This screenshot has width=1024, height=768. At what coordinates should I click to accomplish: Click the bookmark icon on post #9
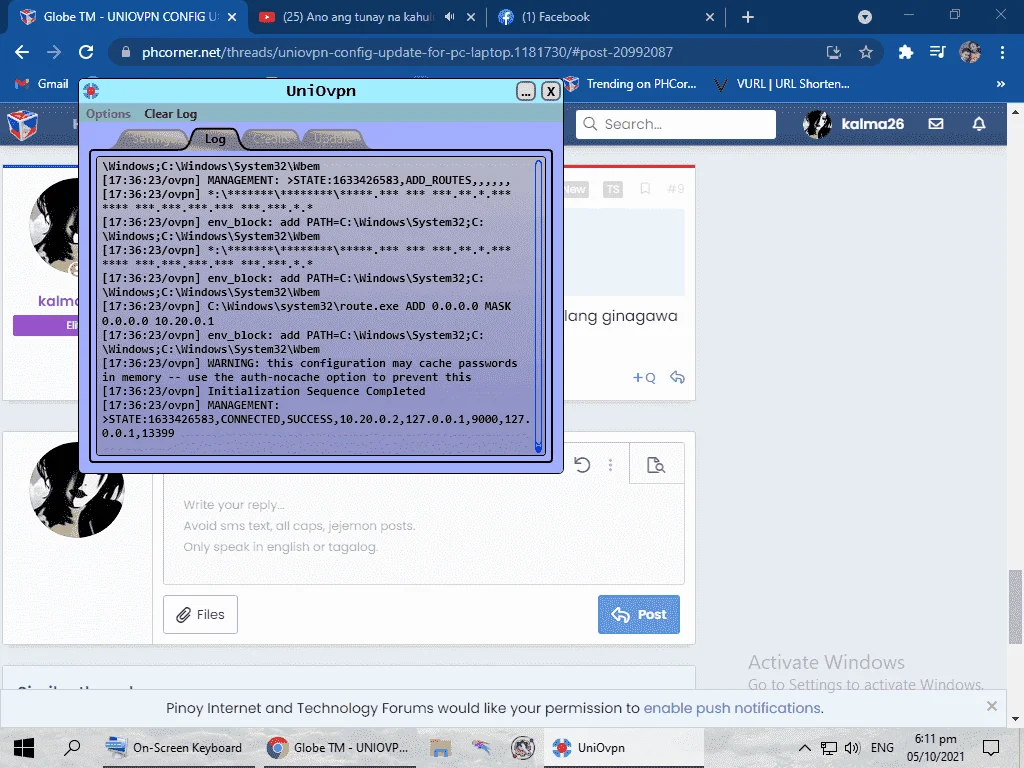645,189
